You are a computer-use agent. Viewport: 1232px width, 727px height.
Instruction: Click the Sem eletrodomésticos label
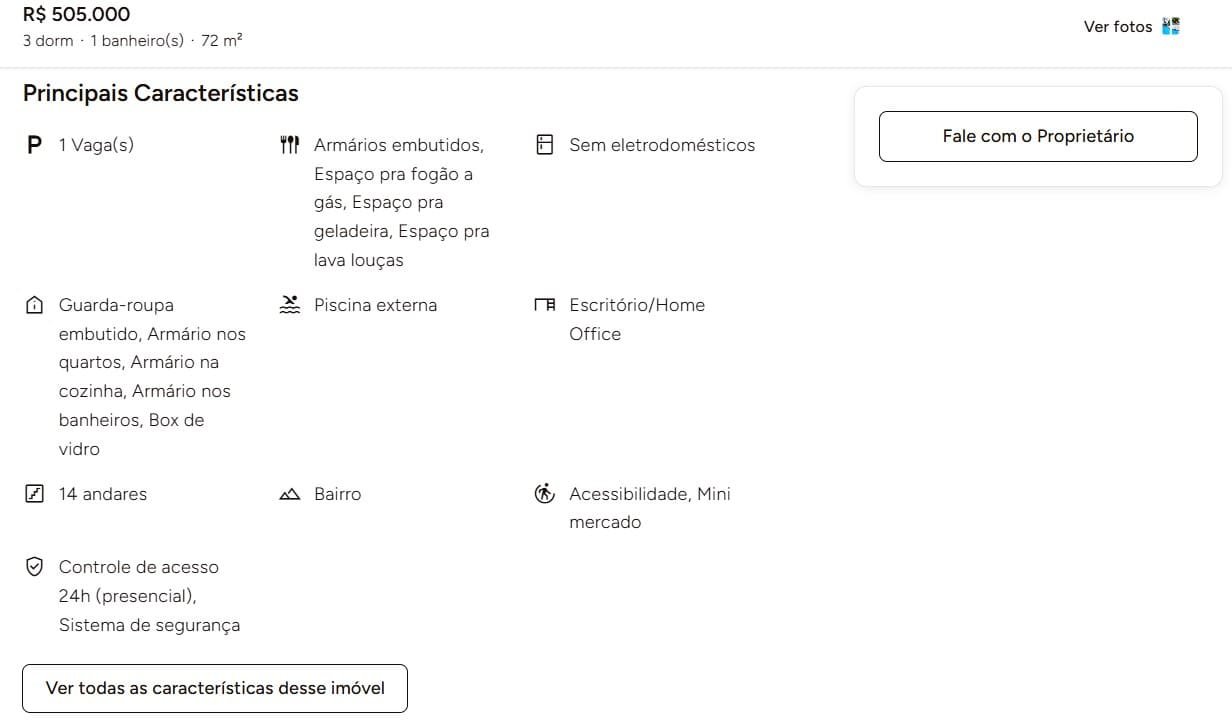click(662, 145)
